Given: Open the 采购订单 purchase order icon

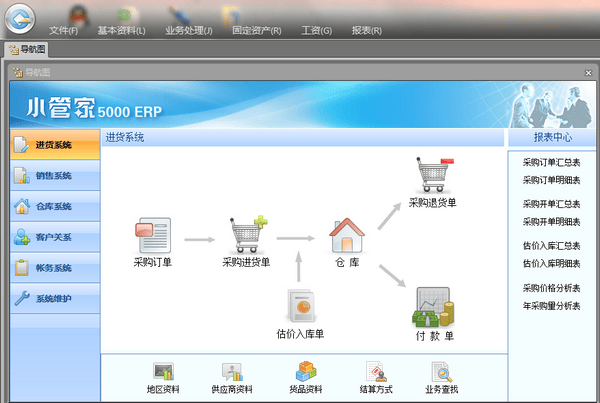Looking at the screenshot, I should click(152, 236).
